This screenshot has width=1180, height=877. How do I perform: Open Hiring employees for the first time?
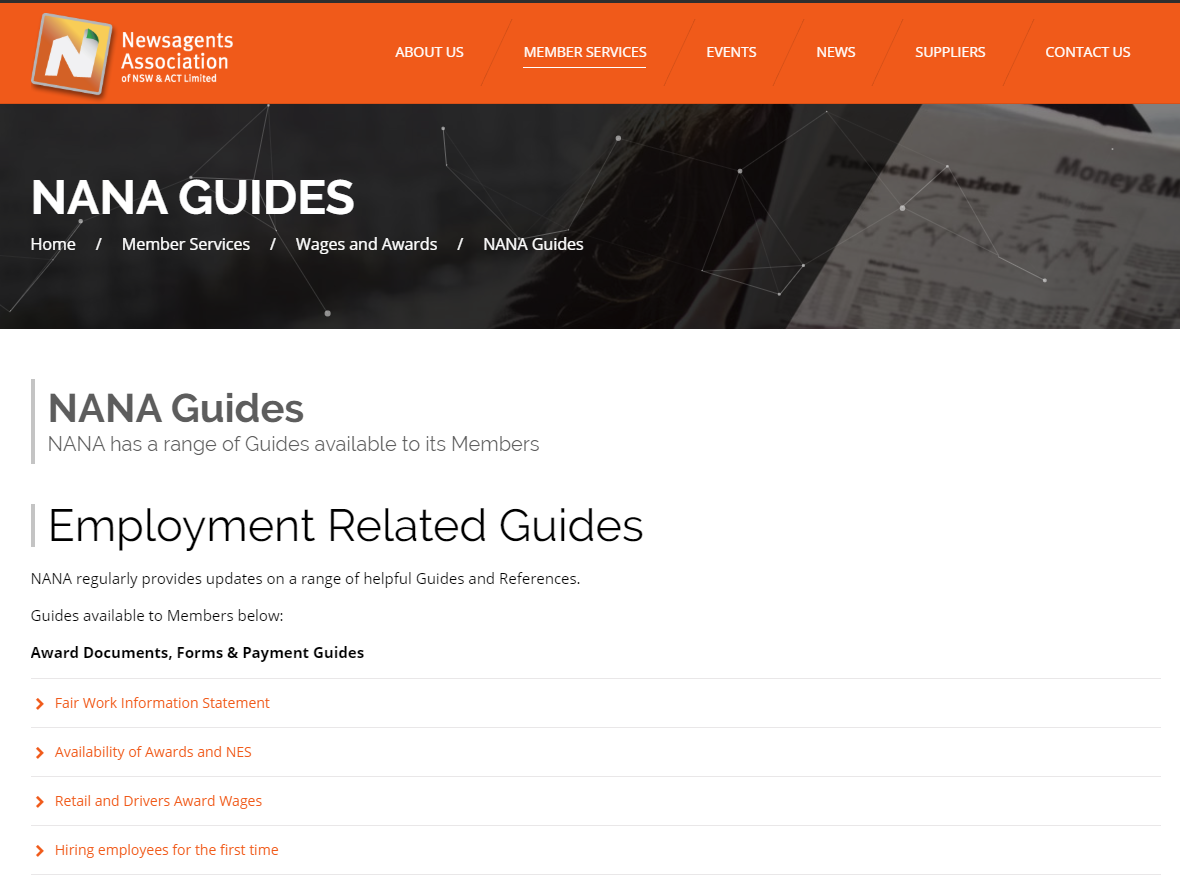[x=166, y=850]
